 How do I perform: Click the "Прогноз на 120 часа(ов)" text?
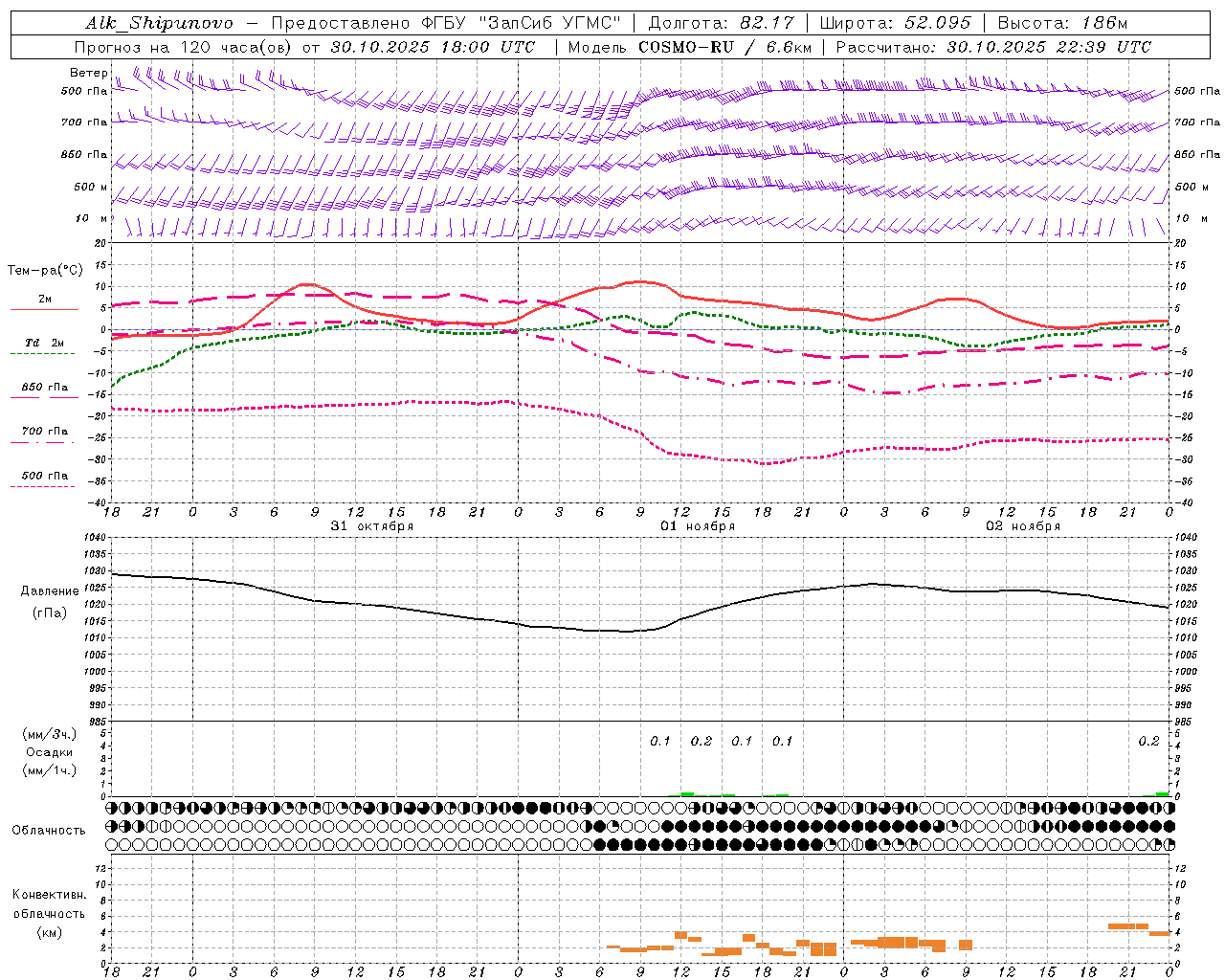pos(185,47)
